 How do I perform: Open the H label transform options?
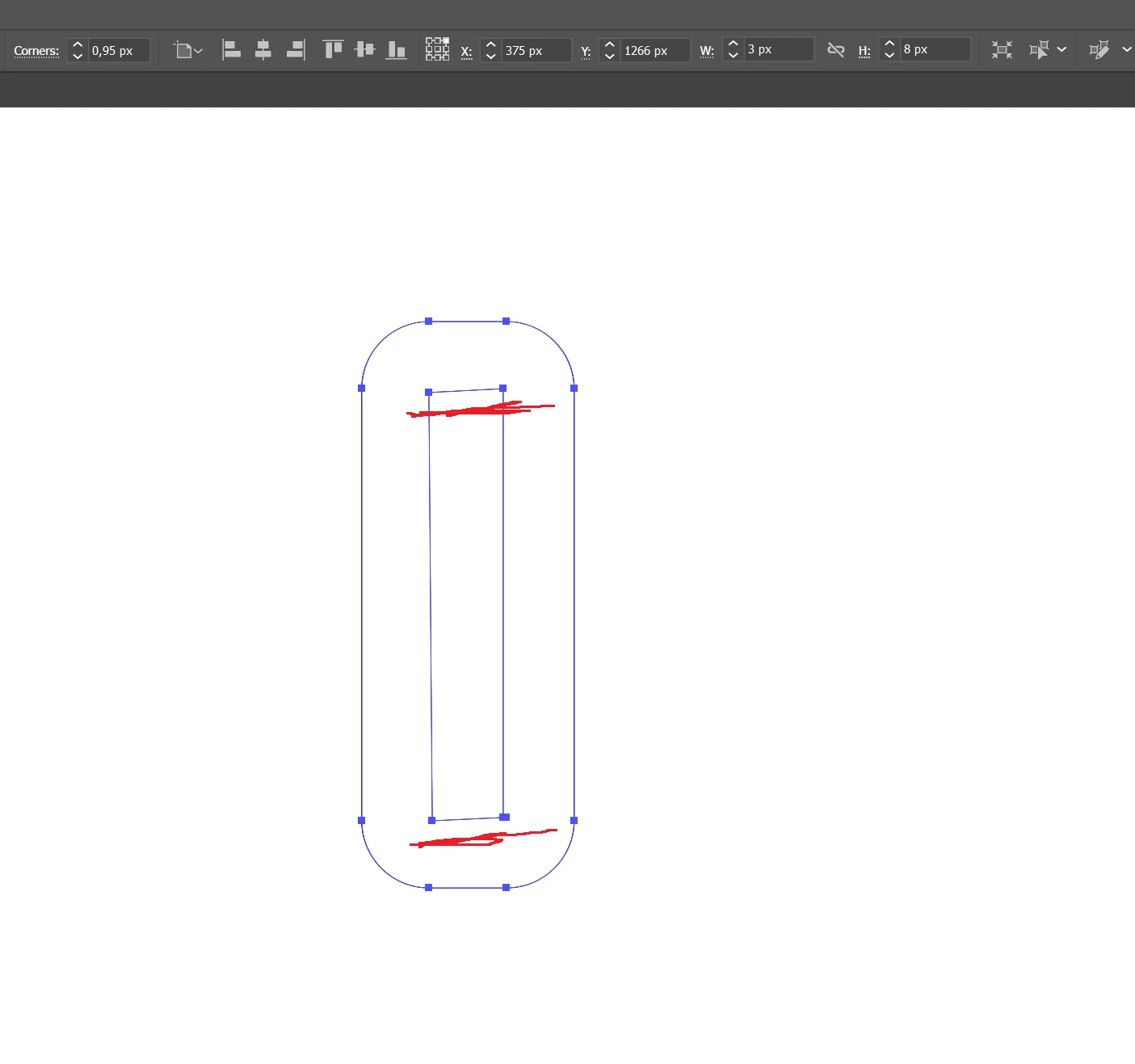864,51
